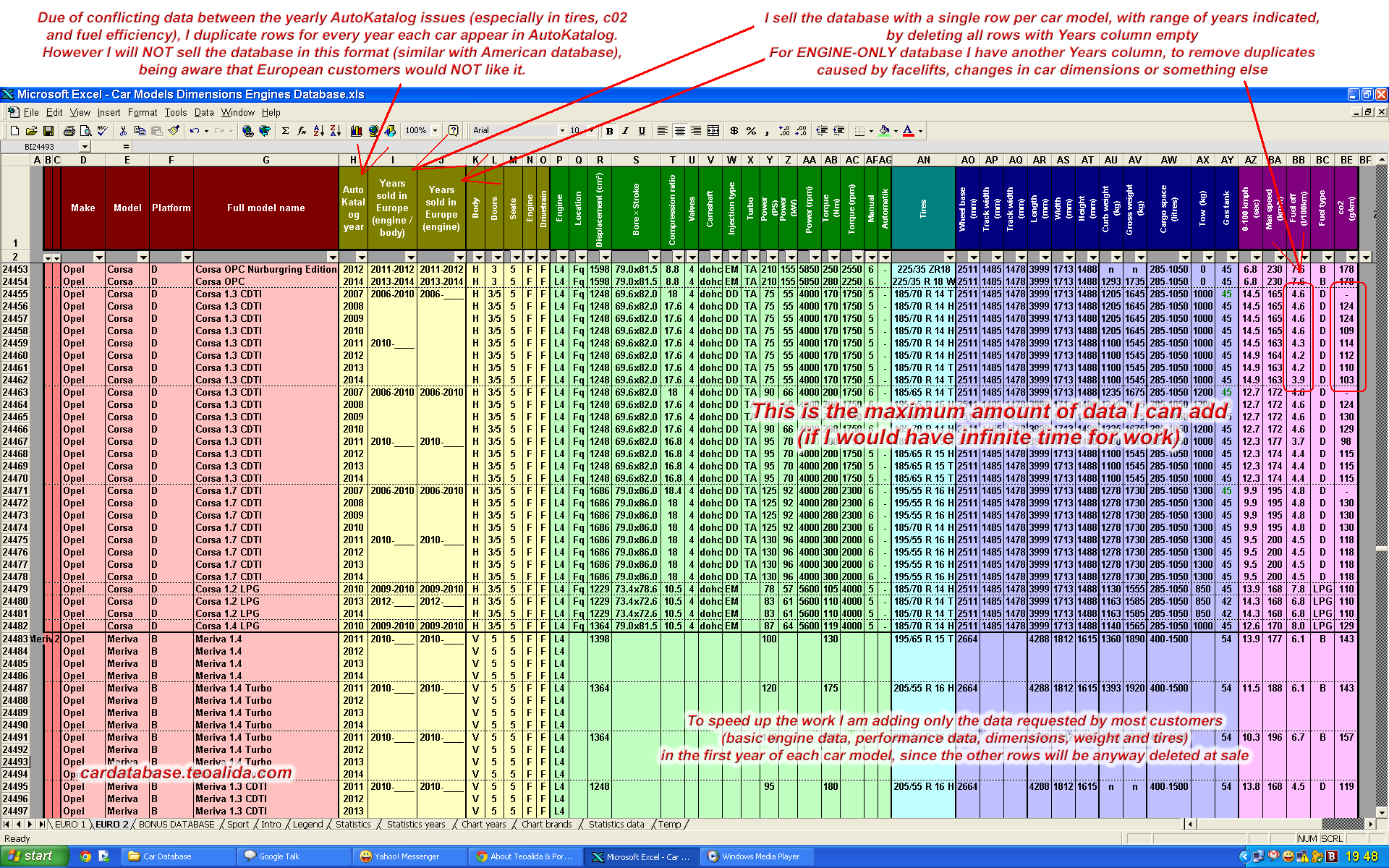Click the Windows Start button
This screenshot has height=868, width=1389.
click(x=34, y=856)
